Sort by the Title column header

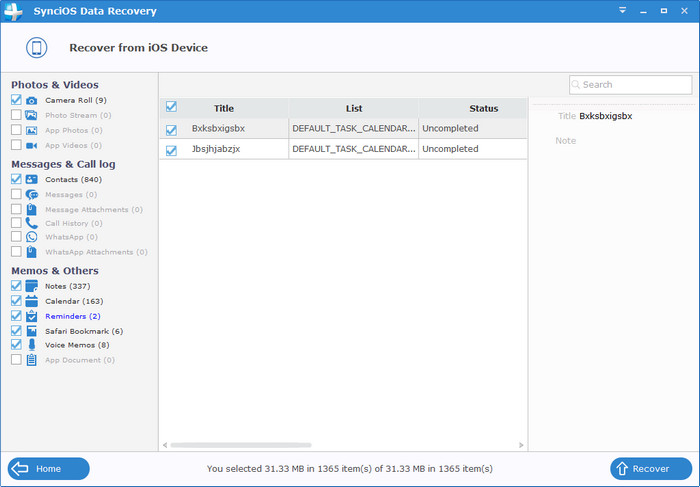(224, 108)
